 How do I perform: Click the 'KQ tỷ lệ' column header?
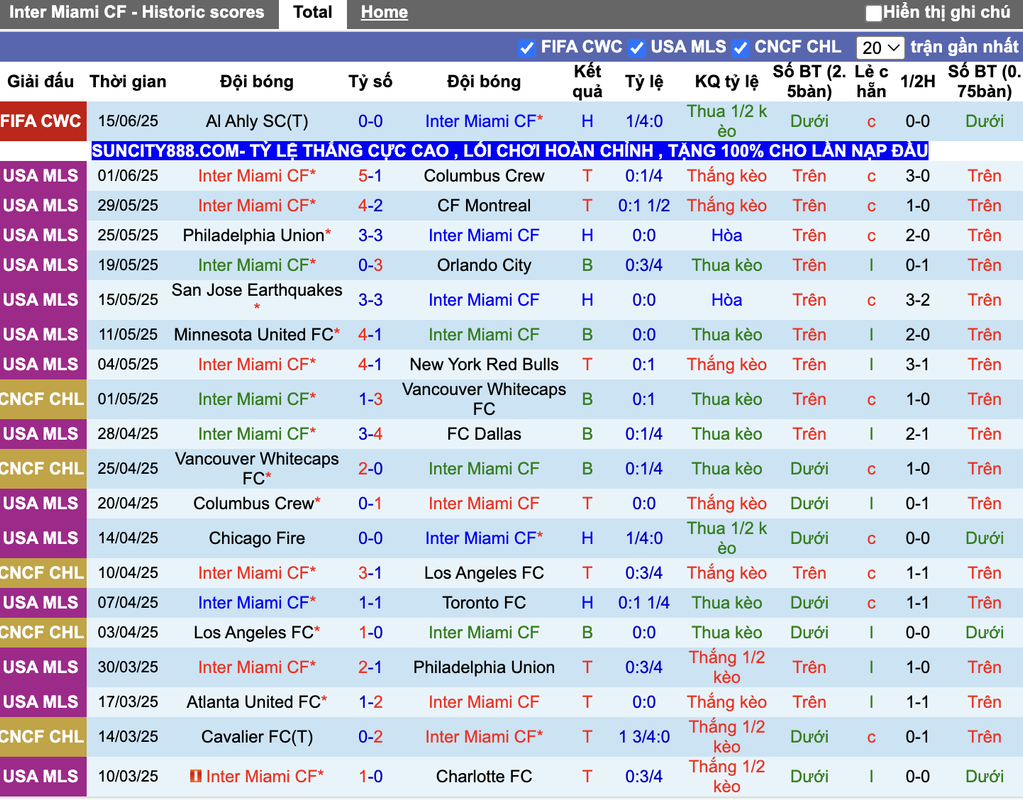tap(726, 82)
